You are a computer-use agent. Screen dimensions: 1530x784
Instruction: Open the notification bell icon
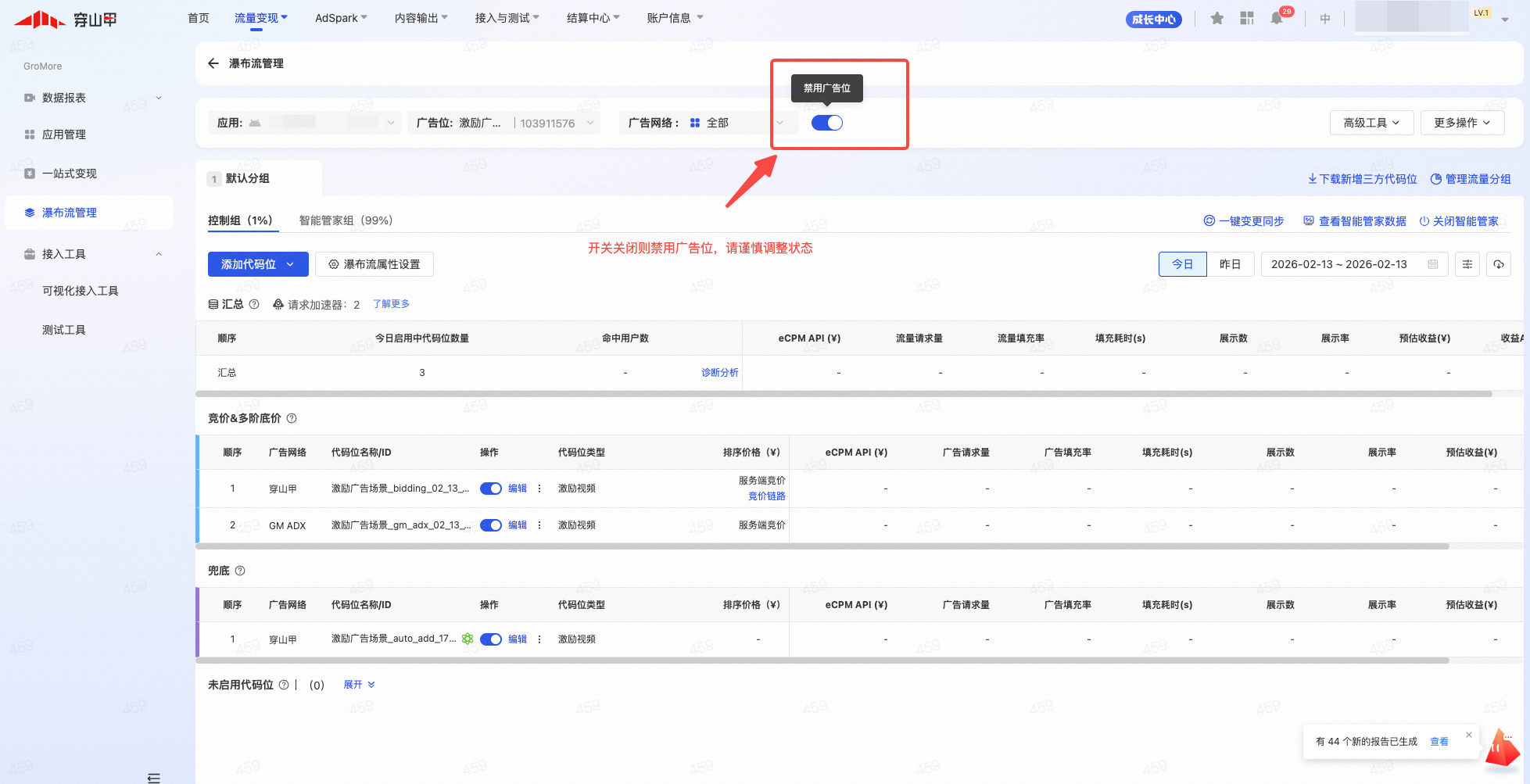tap(1277, 19)
